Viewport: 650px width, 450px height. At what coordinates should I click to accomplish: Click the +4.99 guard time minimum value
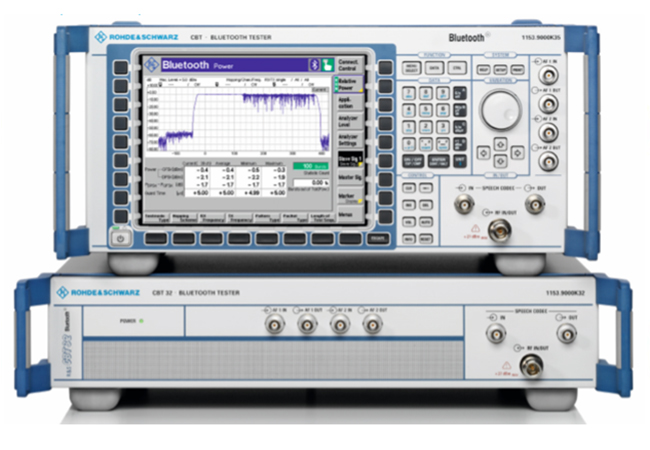tap(251, 193)
